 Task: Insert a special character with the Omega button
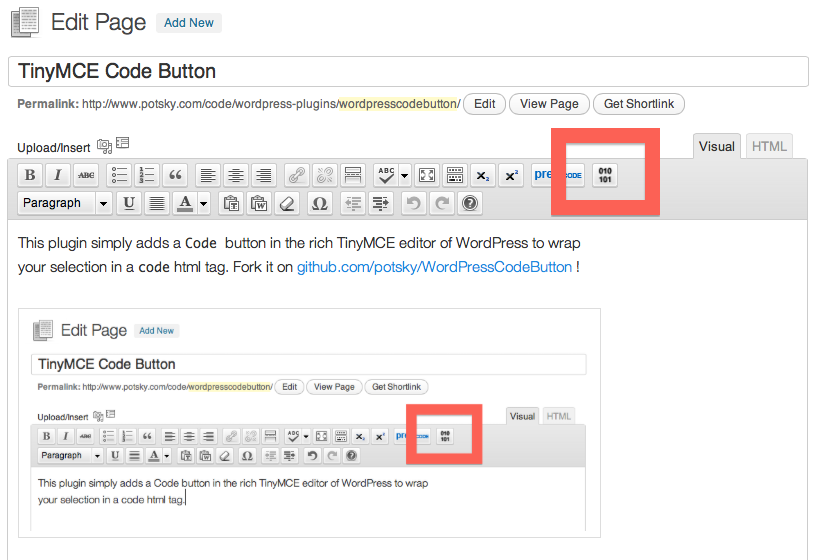(319, 203)
